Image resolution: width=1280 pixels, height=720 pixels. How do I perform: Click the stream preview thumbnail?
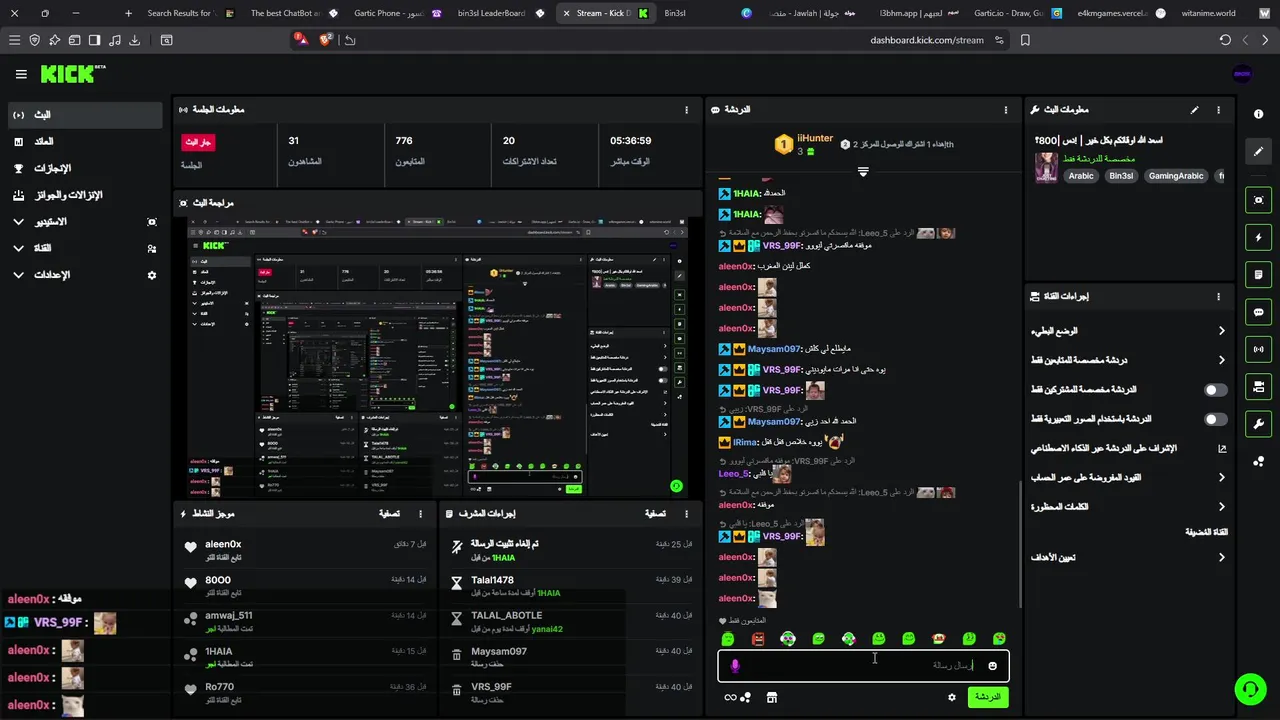pos(438,356)
